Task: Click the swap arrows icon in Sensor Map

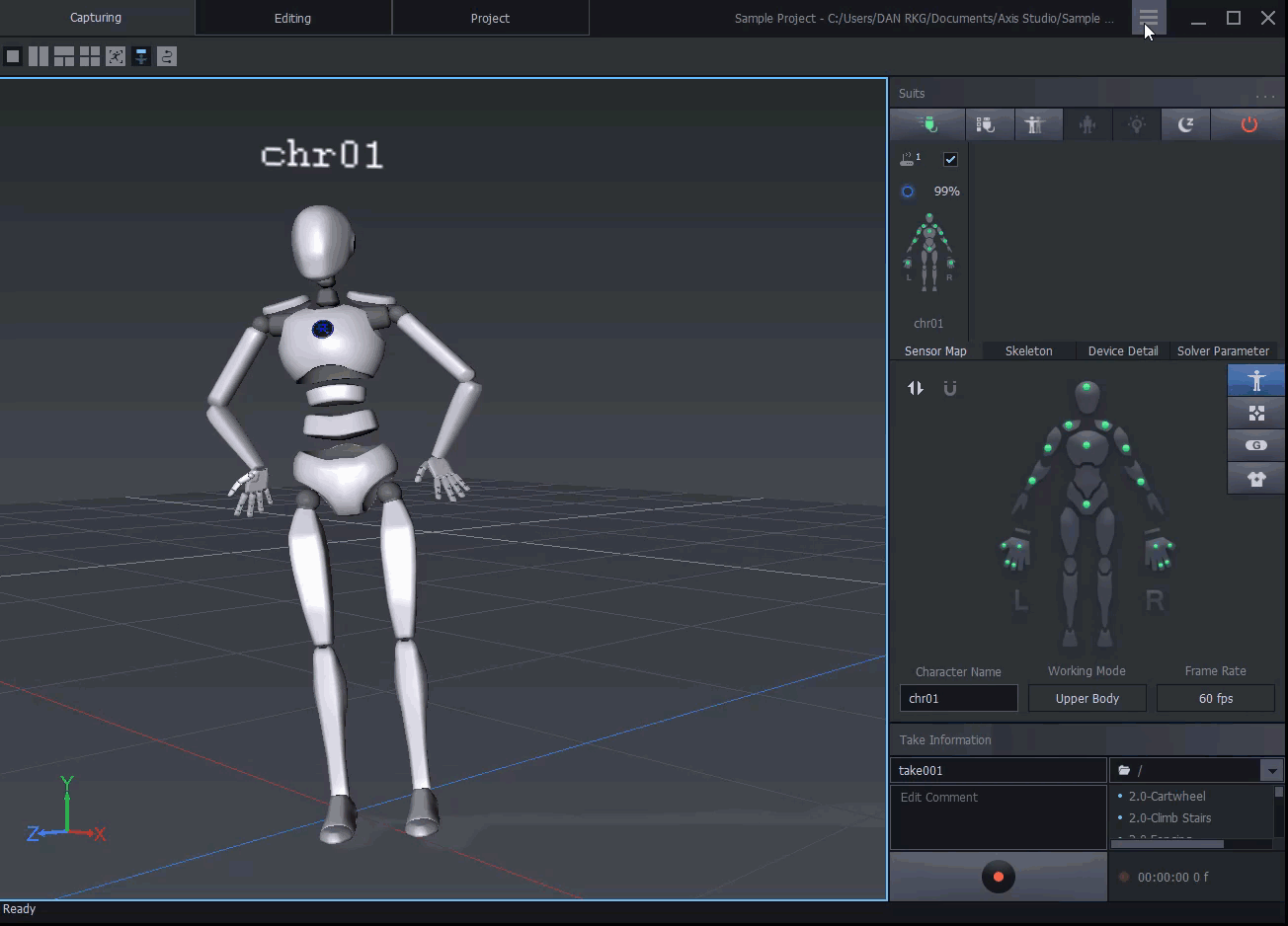Action: [916, 389]
